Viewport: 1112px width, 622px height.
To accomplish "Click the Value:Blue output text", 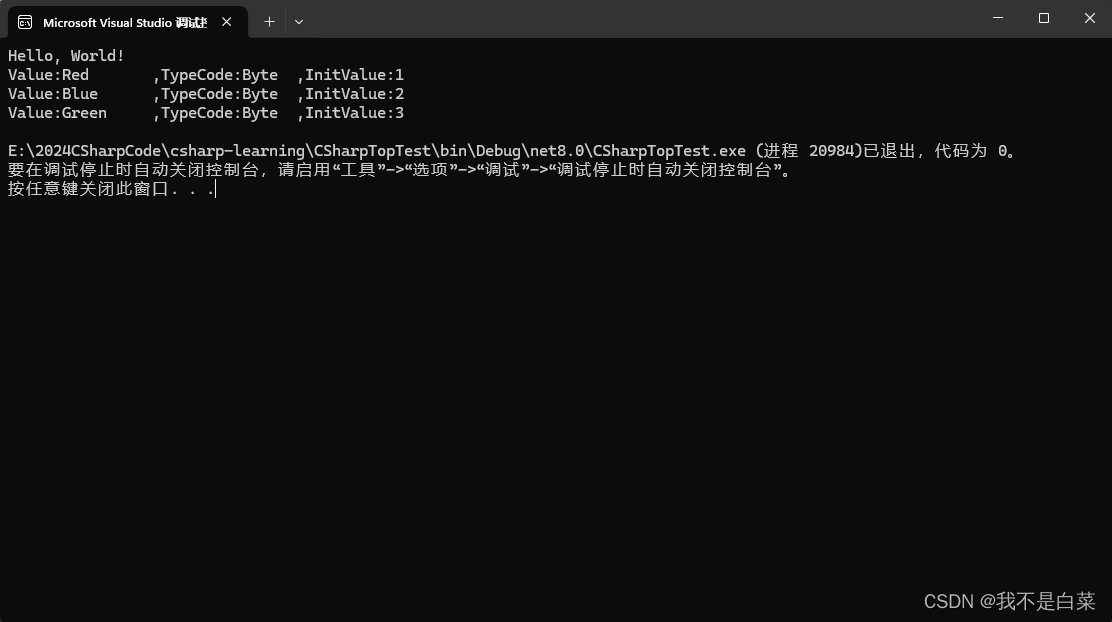I will tap(51, 93).
